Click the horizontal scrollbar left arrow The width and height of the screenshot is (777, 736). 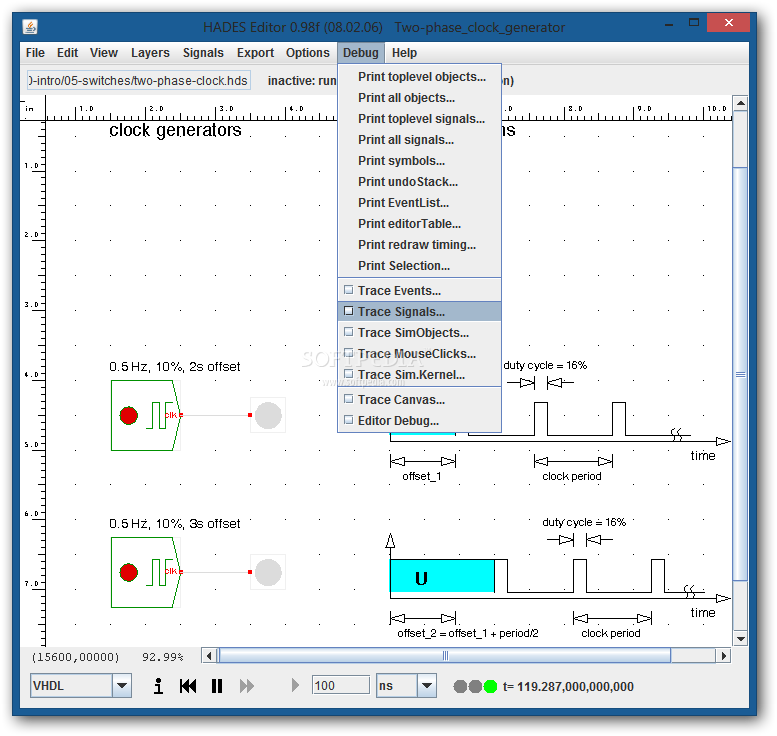pos(209,656)
